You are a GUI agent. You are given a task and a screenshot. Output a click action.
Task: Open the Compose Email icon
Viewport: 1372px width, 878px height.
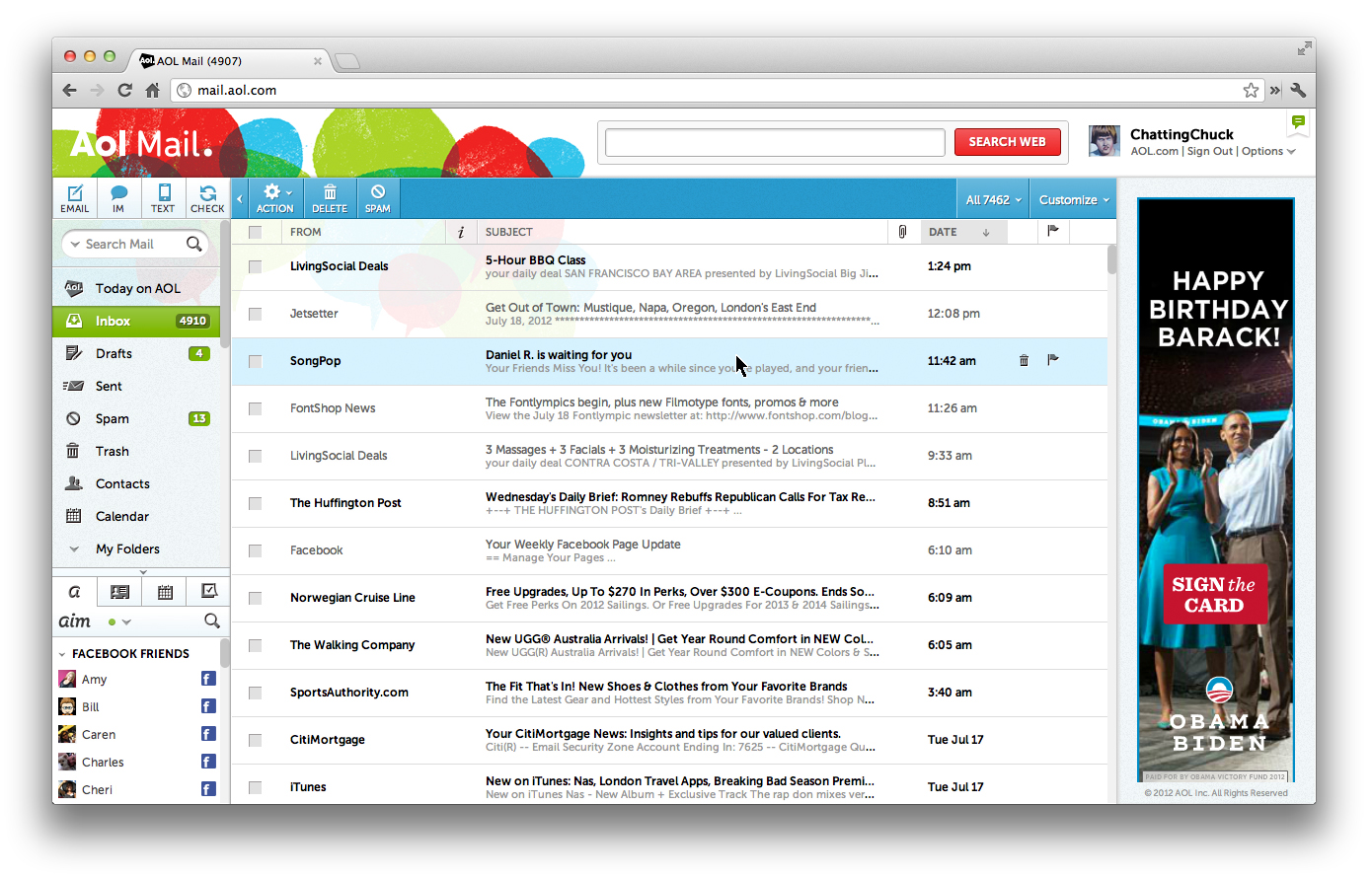pos(75,197)
